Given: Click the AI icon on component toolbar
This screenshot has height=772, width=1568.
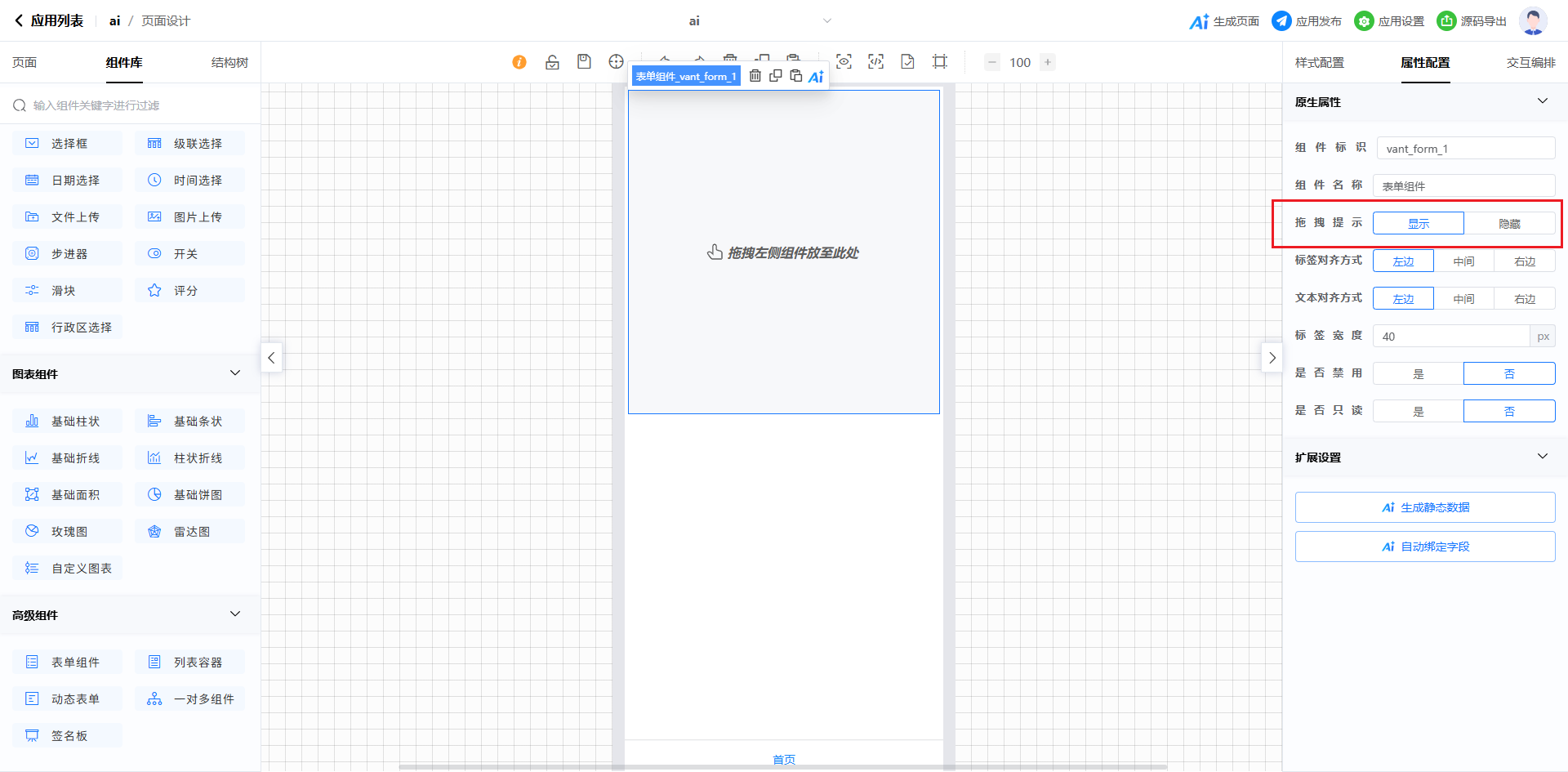Looking at the screenshot, I should coord(816,77).
